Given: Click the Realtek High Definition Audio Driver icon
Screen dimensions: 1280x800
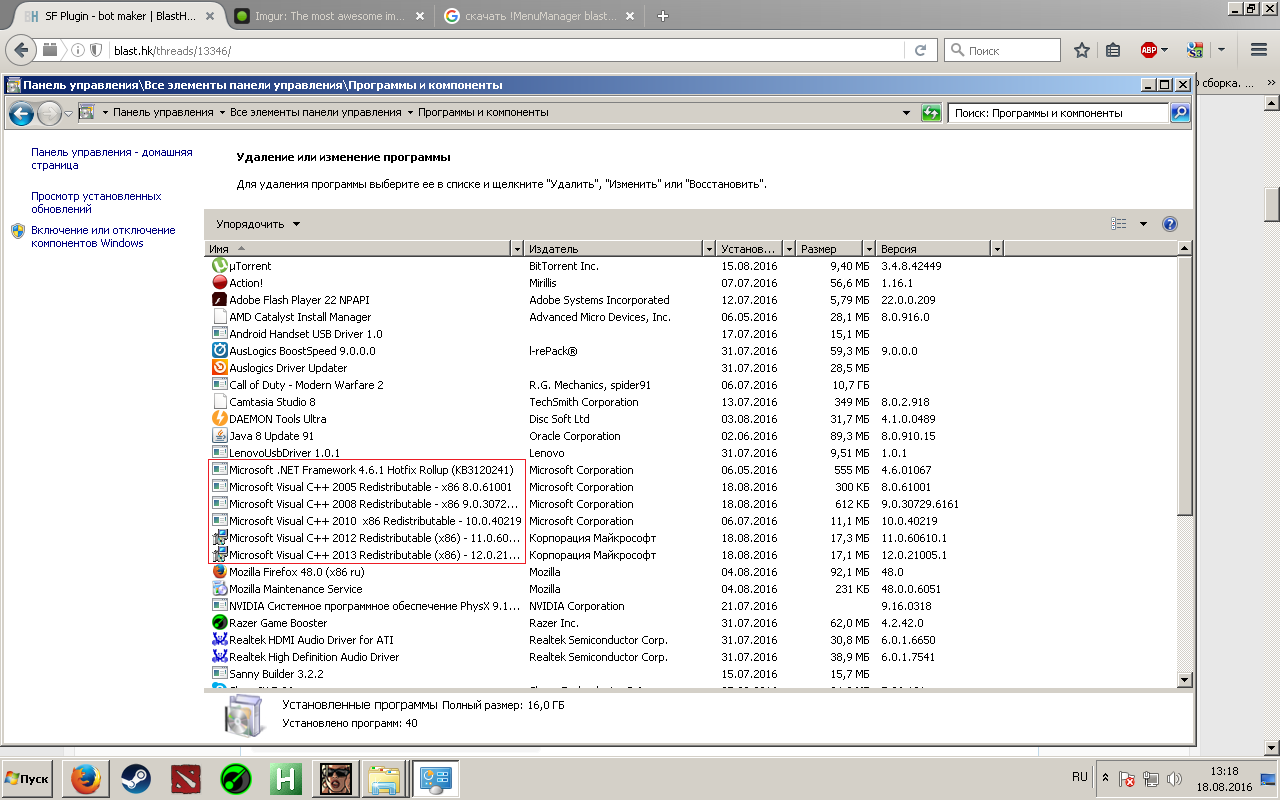Looking at the screenshot, I should pyautogui.click(x=220, y=657).
